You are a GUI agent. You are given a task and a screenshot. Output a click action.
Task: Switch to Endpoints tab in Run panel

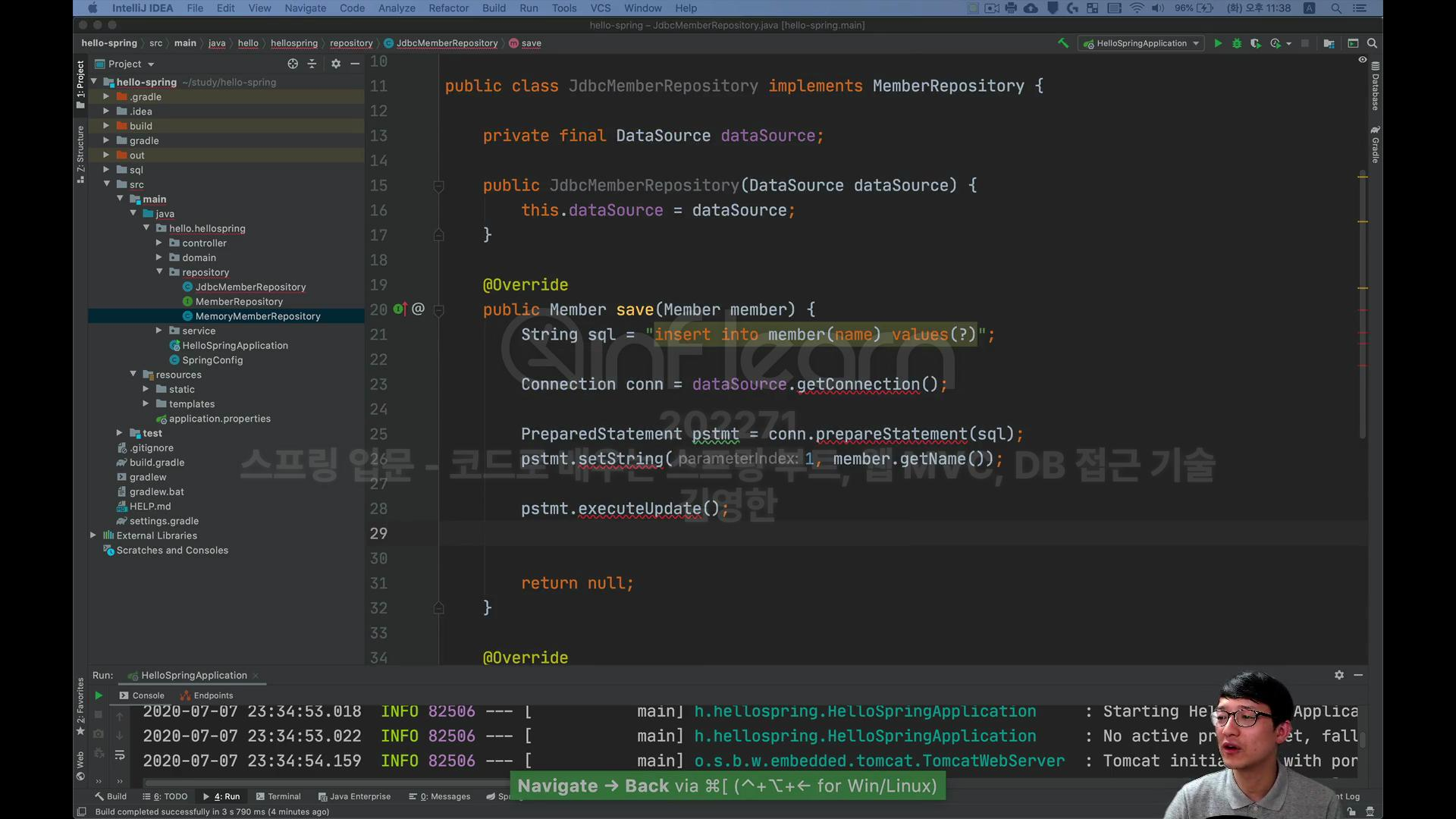tap(206, 695)
